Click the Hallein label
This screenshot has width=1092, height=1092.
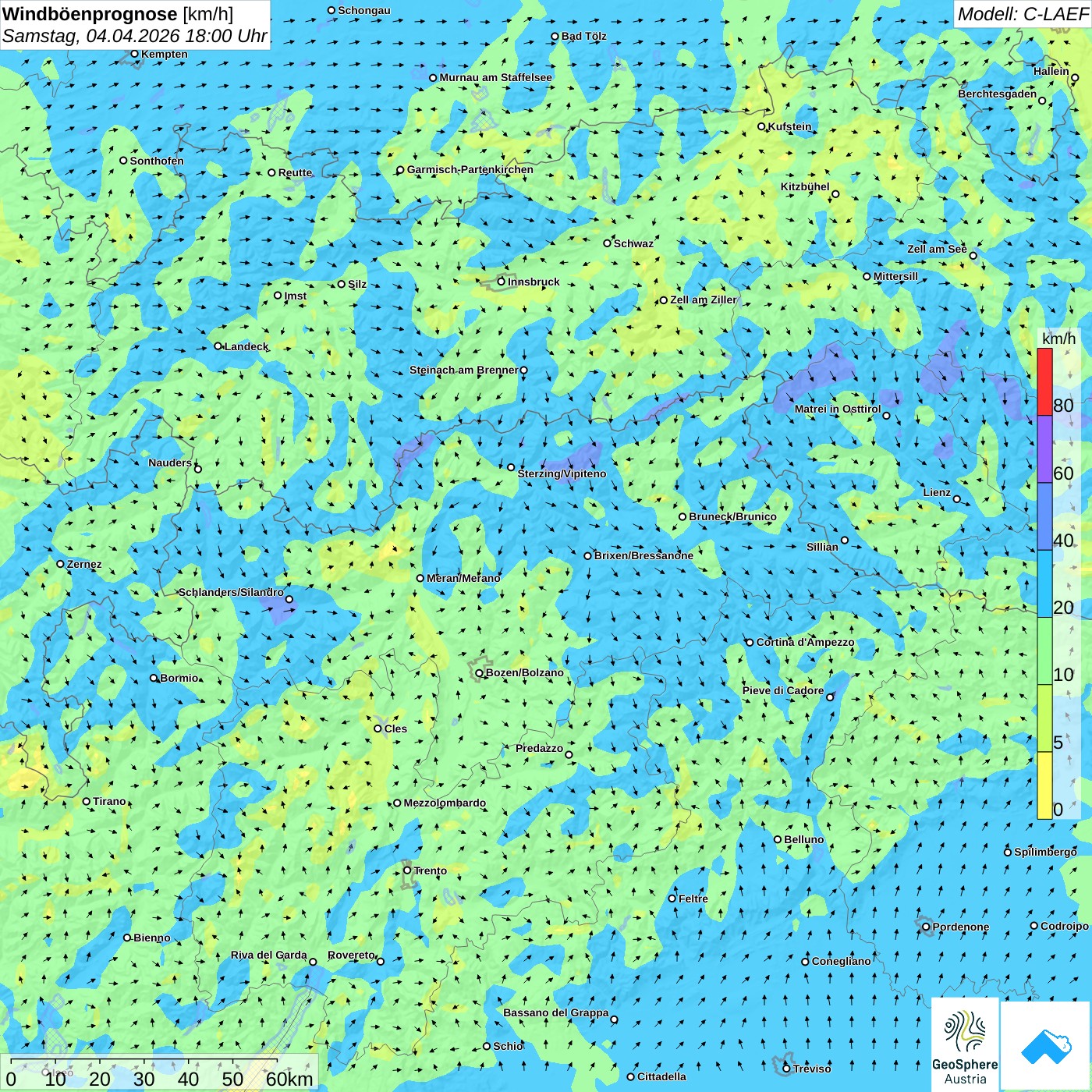pyautogui.click(x=1051, y=71)
